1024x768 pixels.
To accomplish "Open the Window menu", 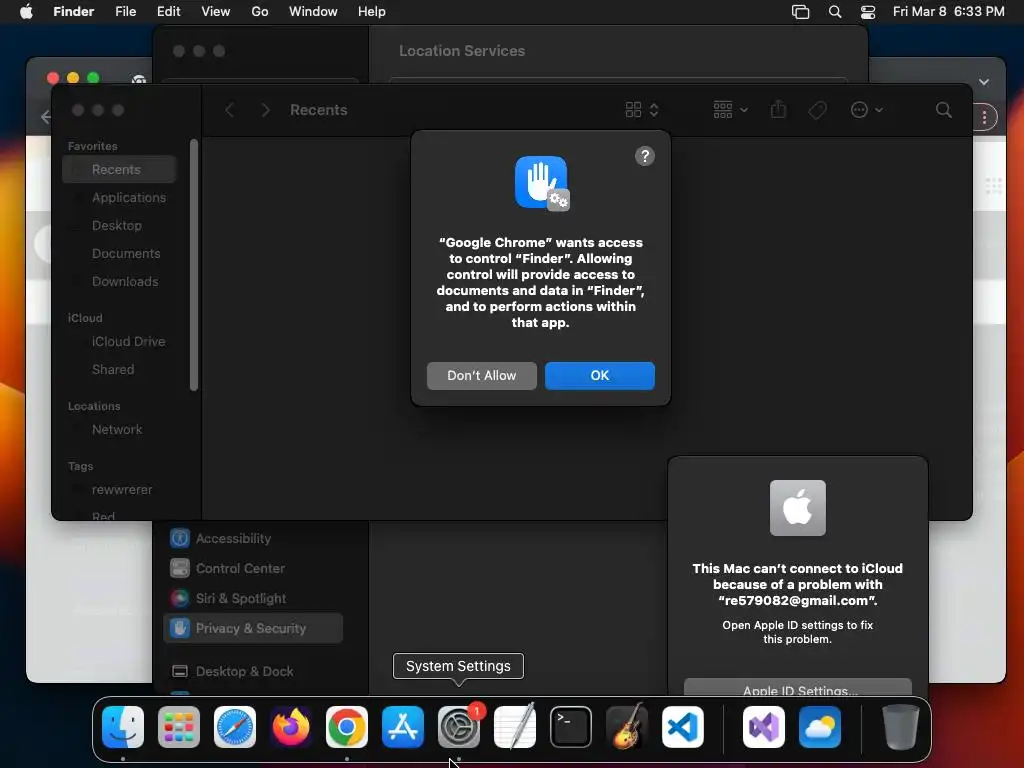I will [x=313, y=12].
